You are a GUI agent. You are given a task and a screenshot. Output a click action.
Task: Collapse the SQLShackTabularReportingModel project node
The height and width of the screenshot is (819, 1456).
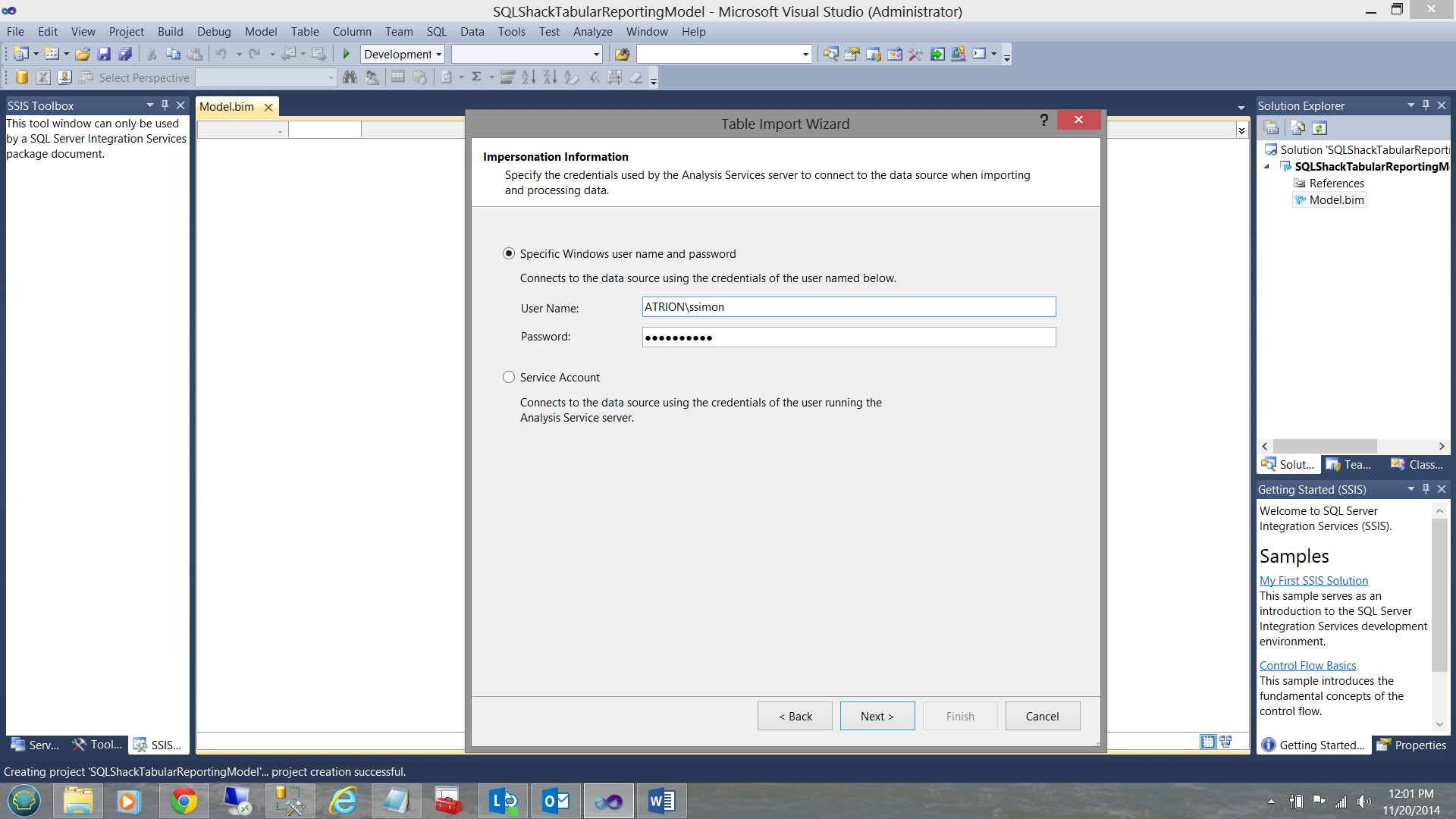[x=1266, y=167]
